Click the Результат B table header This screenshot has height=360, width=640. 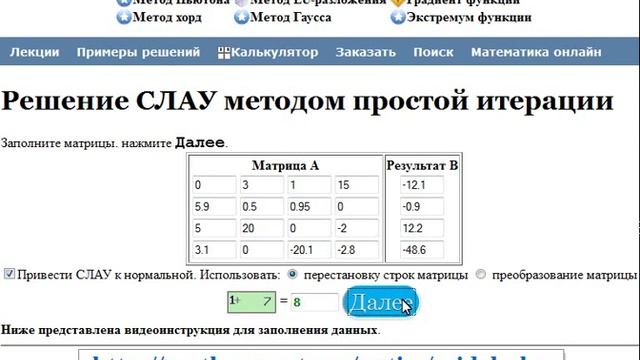click(422, 165)
